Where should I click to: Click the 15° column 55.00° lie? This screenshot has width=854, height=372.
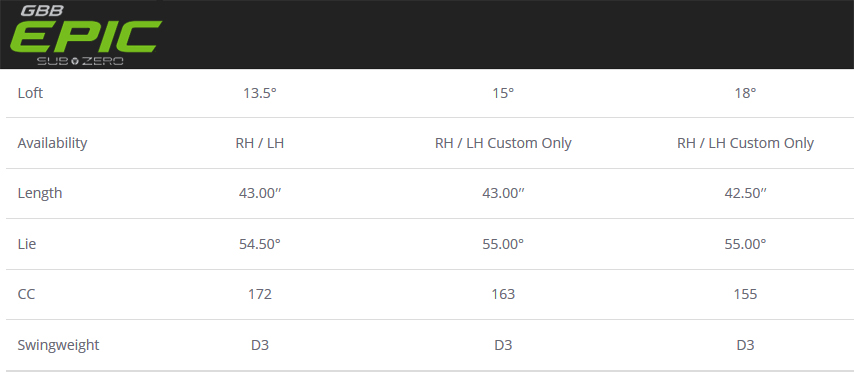point(503,244)
